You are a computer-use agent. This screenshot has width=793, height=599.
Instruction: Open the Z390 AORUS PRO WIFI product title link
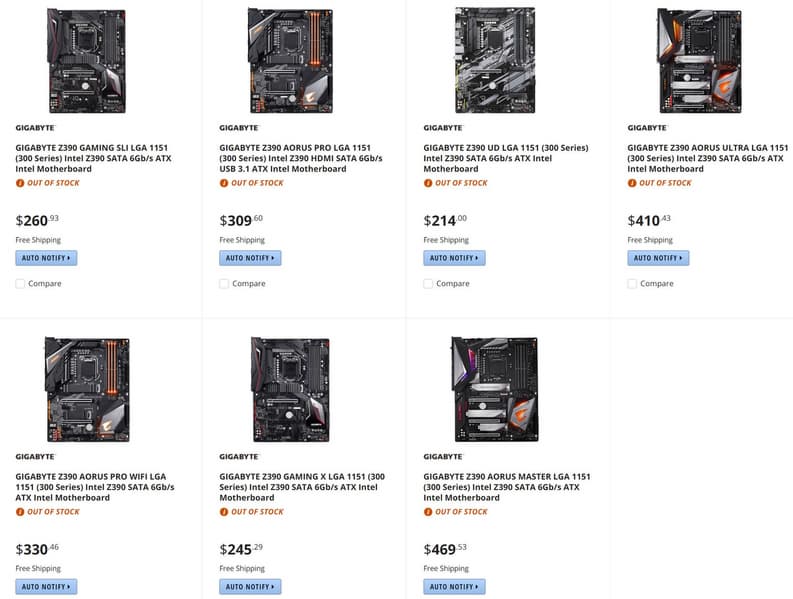(x=95, y=487)
